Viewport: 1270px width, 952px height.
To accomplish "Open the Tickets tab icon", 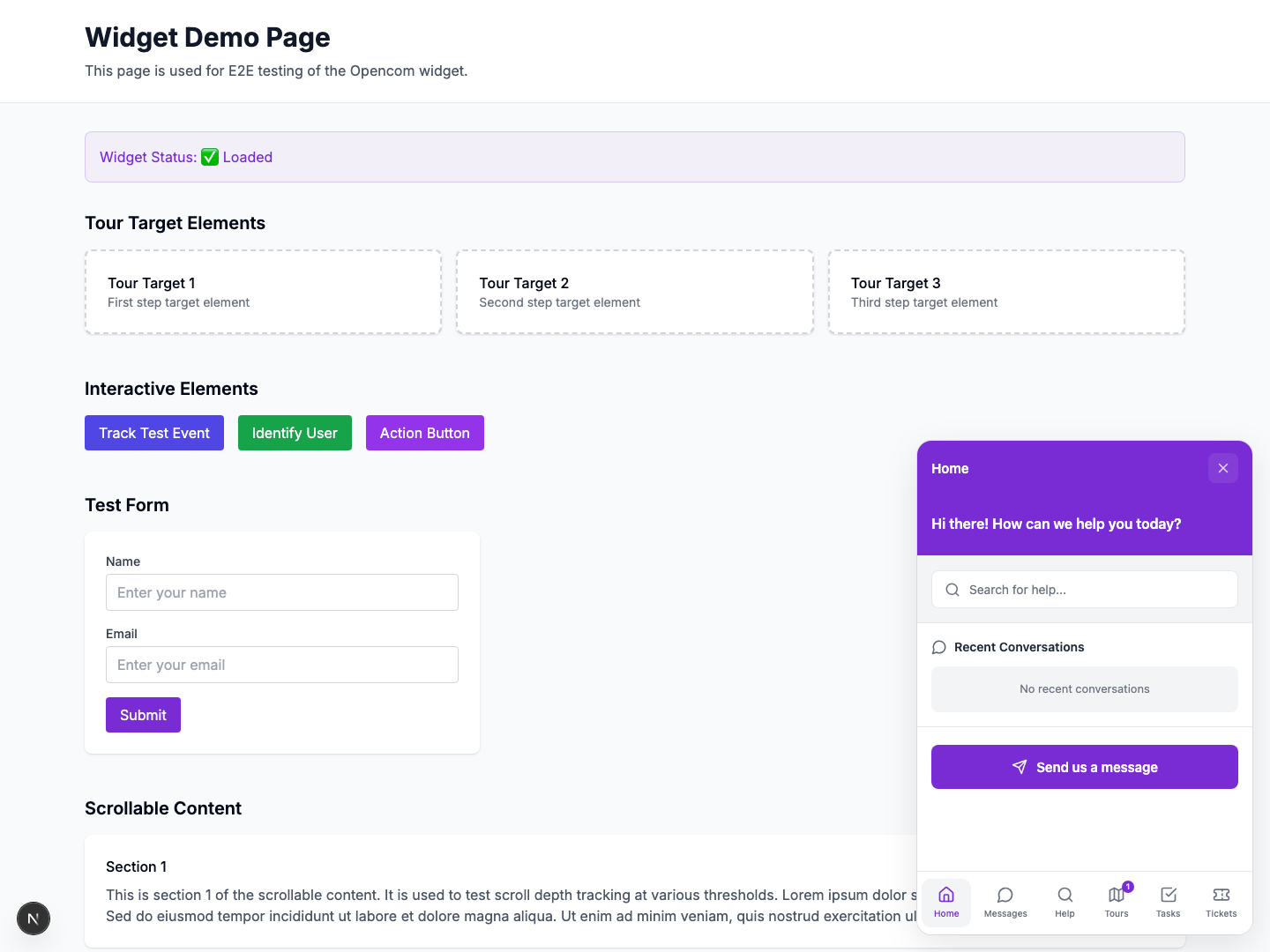I will click(1221, 896).
